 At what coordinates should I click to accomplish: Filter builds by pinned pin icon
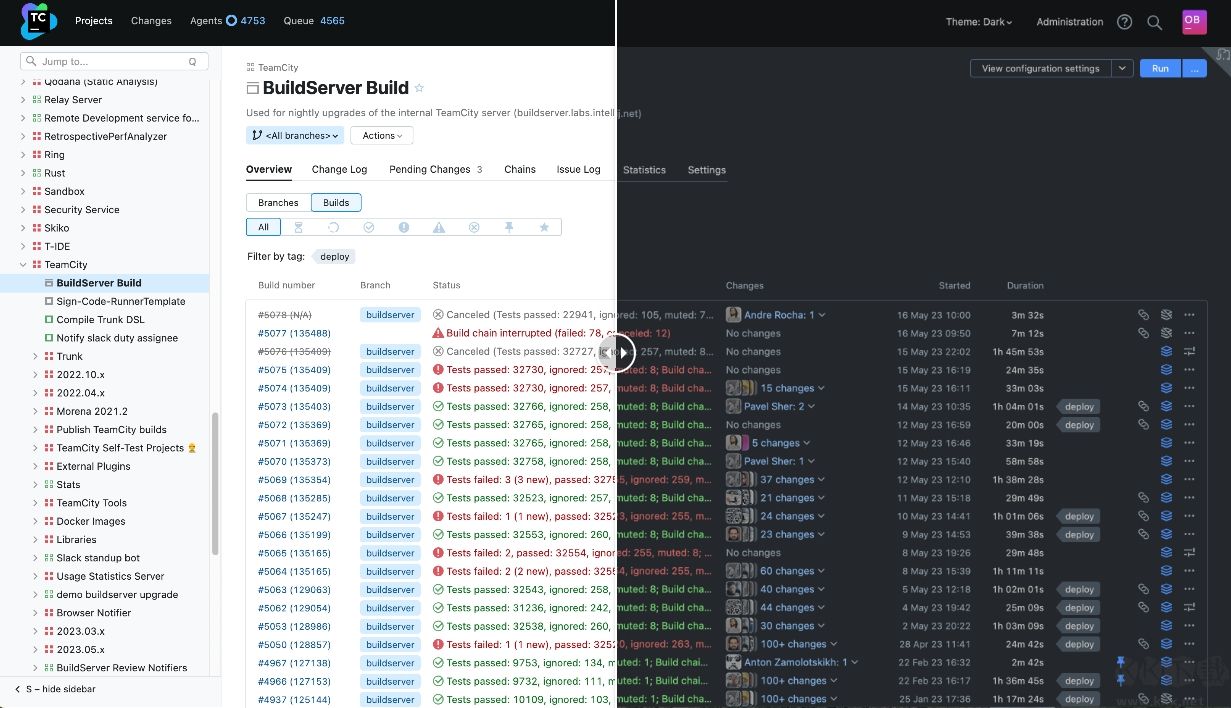pos(509,227)
